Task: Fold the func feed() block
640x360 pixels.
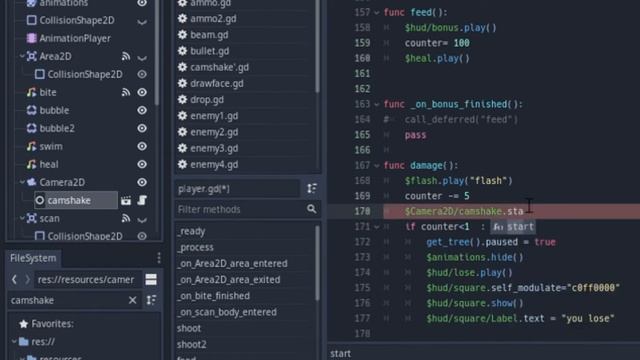Action: pos(377,13)
